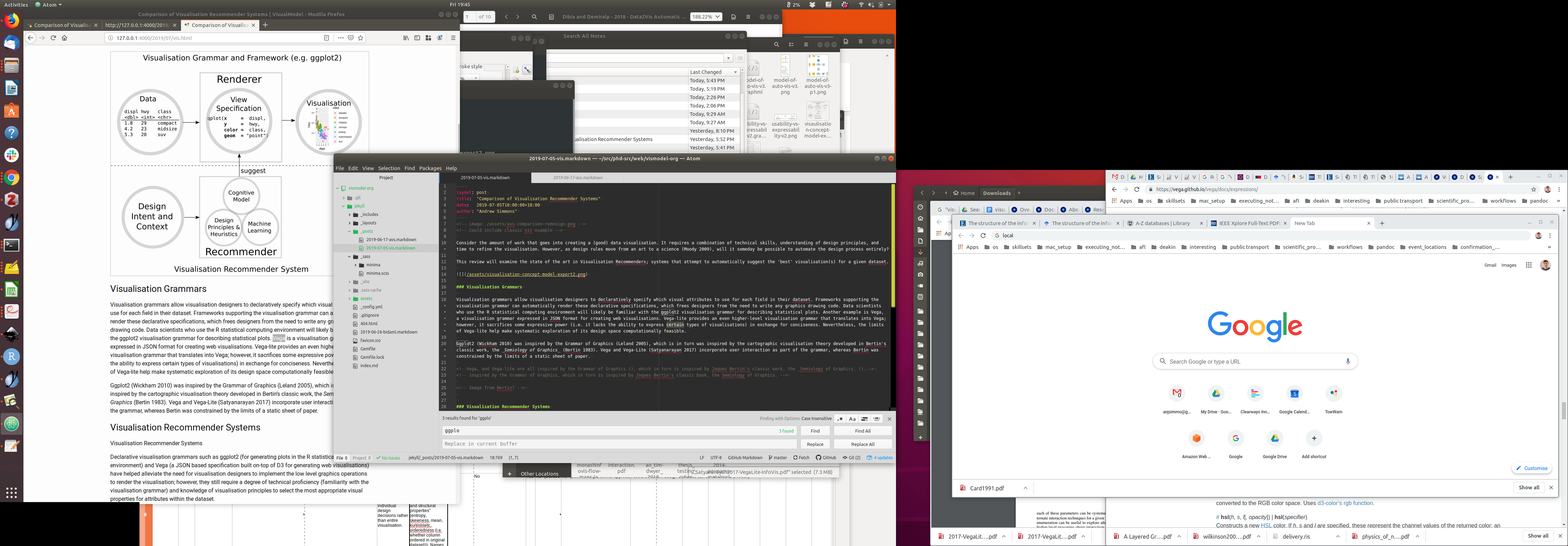The height and width of the screenshot is (546, 1568).
Task: Click the GitHub status bar icon
Action: pos(826,458)
